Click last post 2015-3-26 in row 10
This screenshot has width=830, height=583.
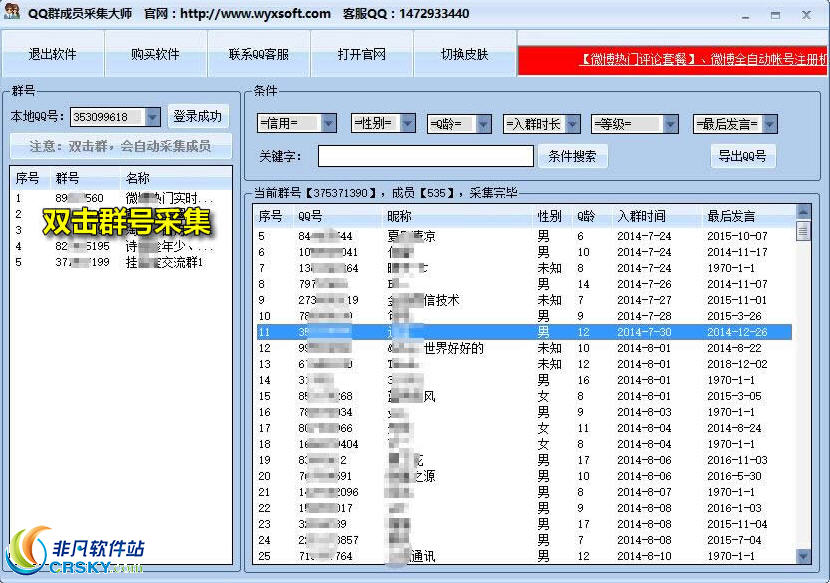[x=734, y=316]
